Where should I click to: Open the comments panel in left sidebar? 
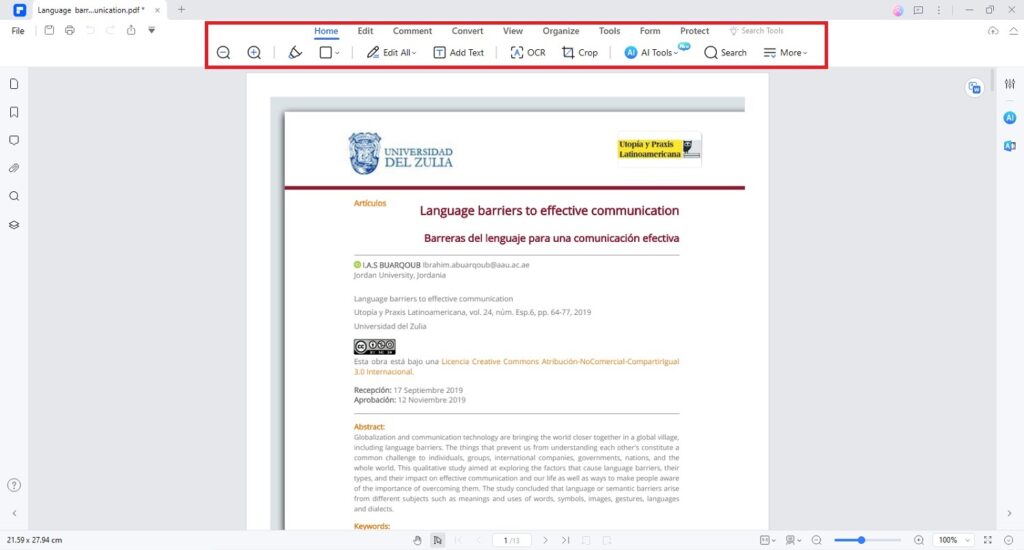[14, 140]
